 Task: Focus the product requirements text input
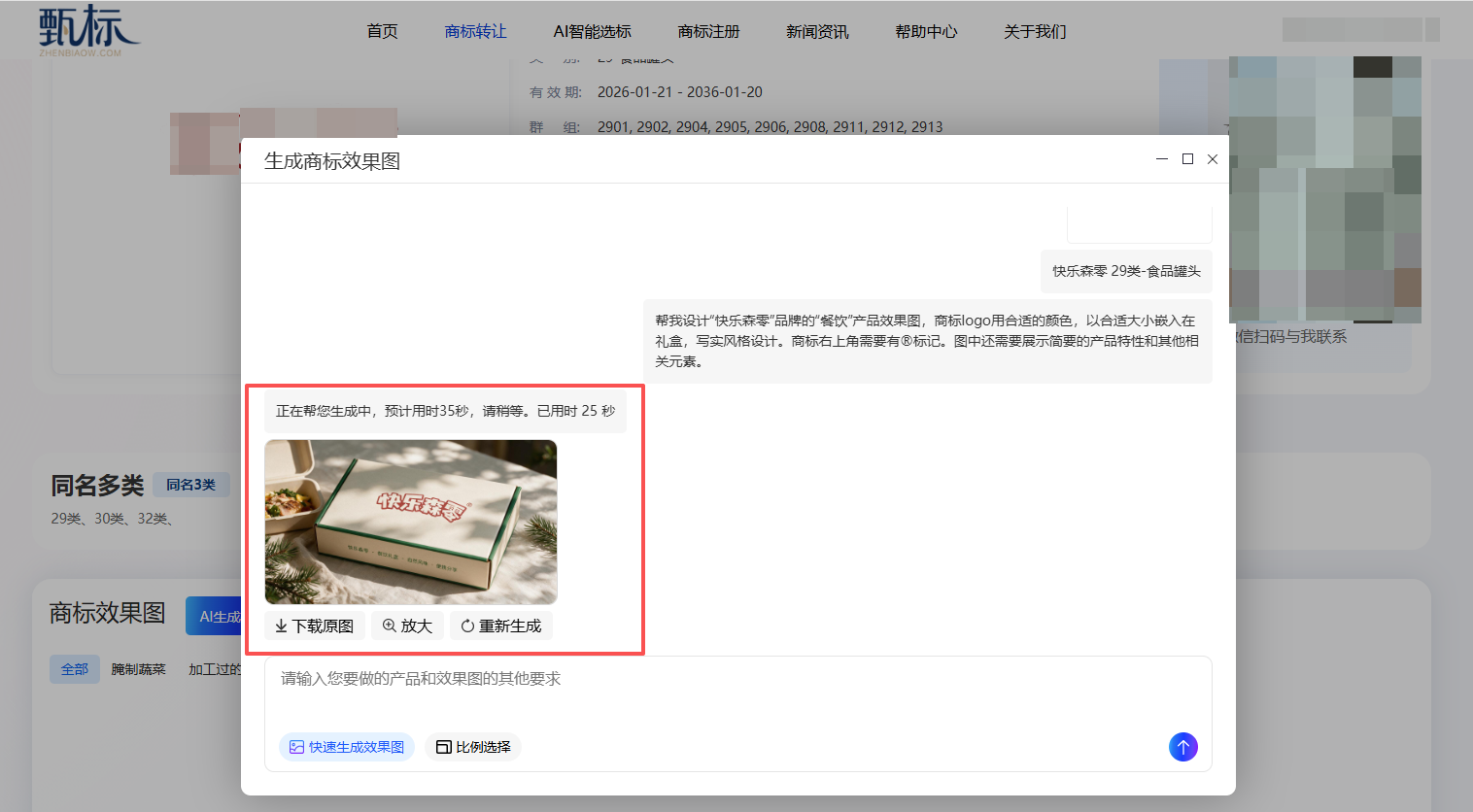pos(738,694)
